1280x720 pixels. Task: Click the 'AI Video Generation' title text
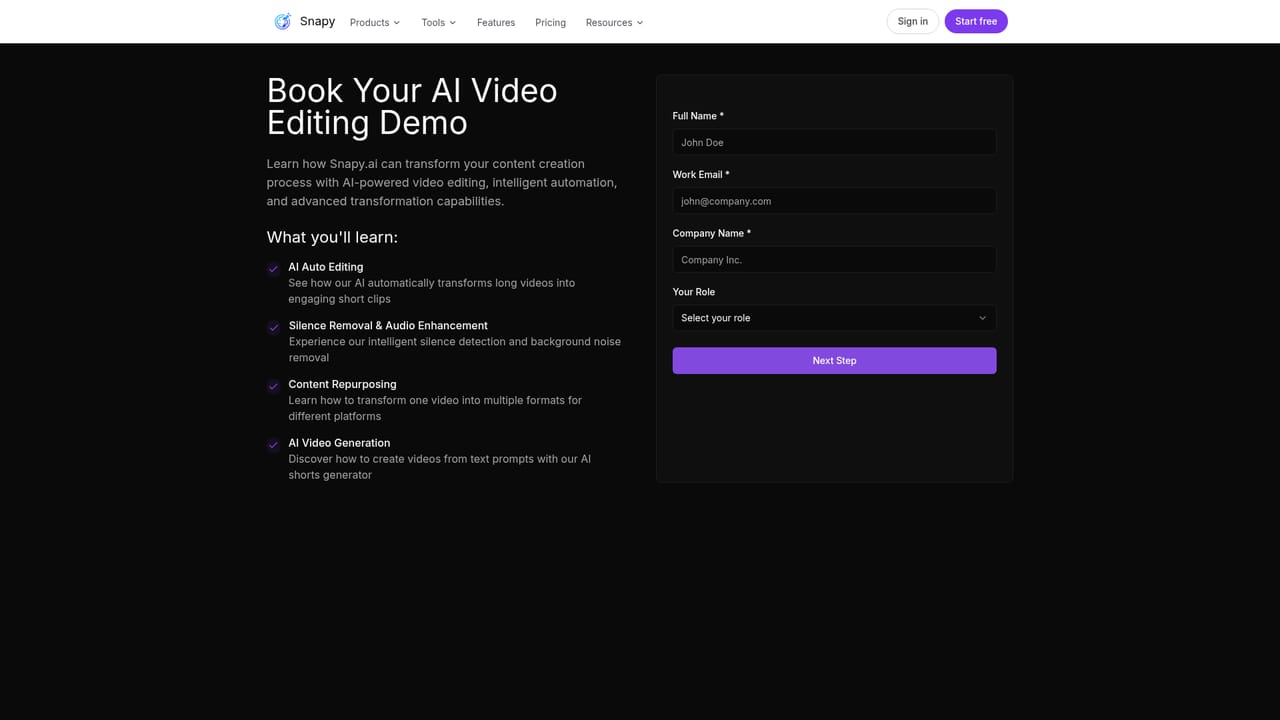click(339, 443)
